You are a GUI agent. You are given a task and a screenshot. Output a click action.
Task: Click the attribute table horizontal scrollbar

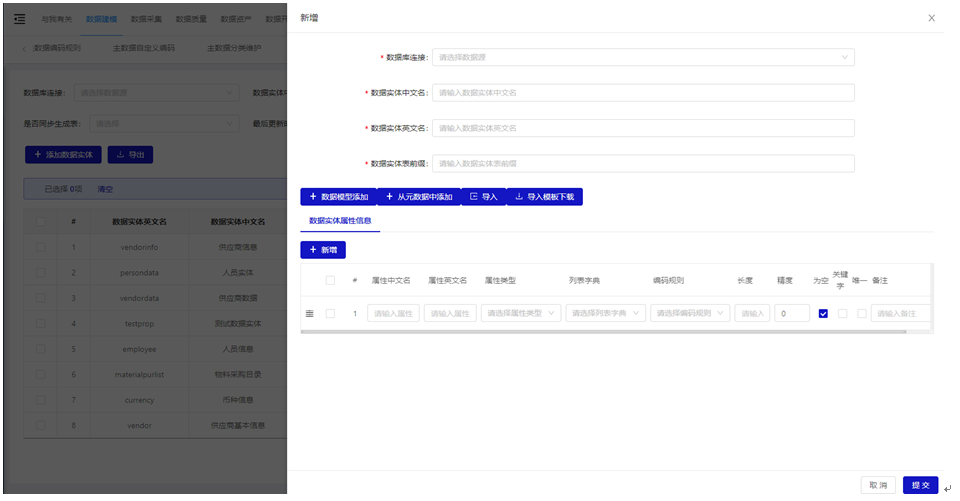[603, 331]
